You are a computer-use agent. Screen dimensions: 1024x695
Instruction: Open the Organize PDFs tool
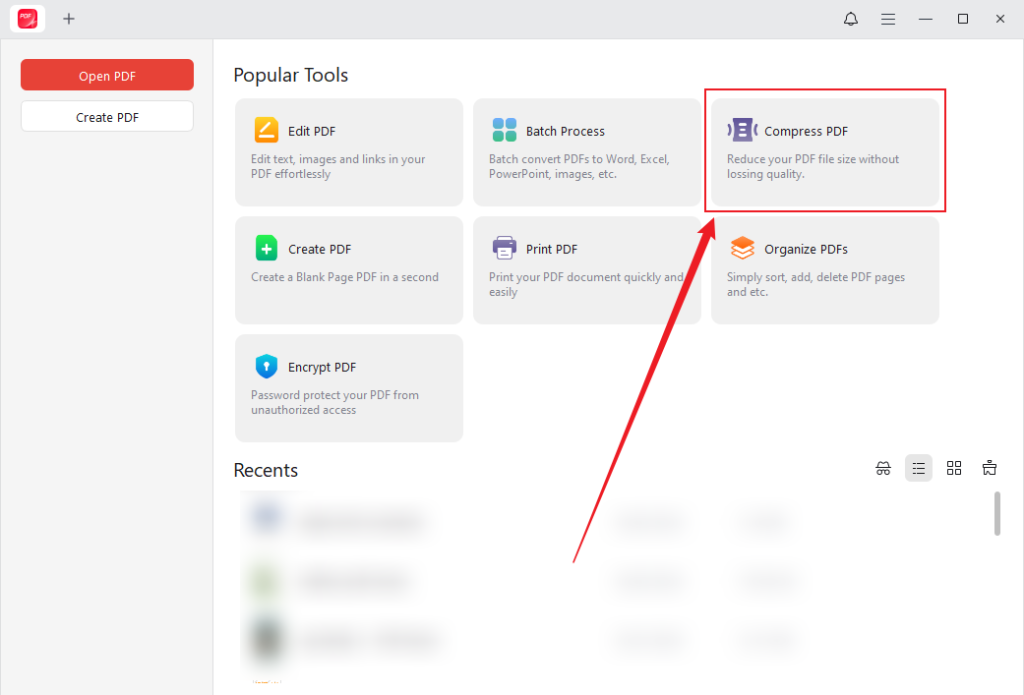(824, 268)
